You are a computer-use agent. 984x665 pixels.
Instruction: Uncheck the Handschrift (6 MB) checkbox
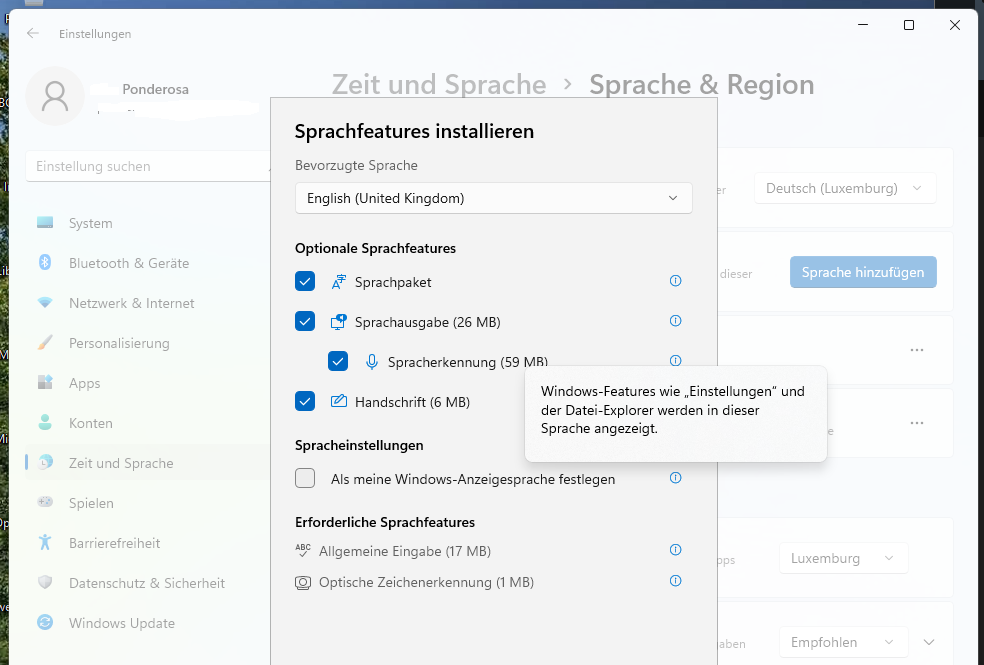[305, 402]
